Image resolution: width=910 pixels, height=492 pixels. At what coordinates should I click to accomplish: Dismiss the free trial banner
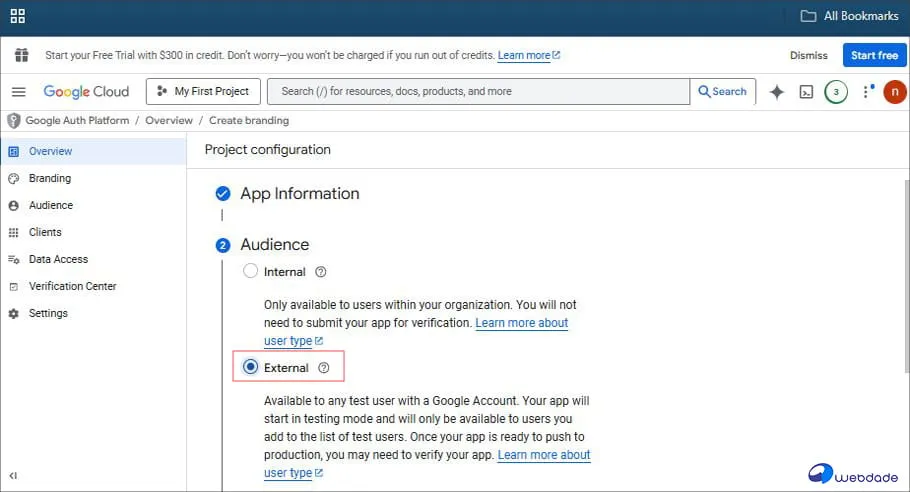click(x=808, y=56)
